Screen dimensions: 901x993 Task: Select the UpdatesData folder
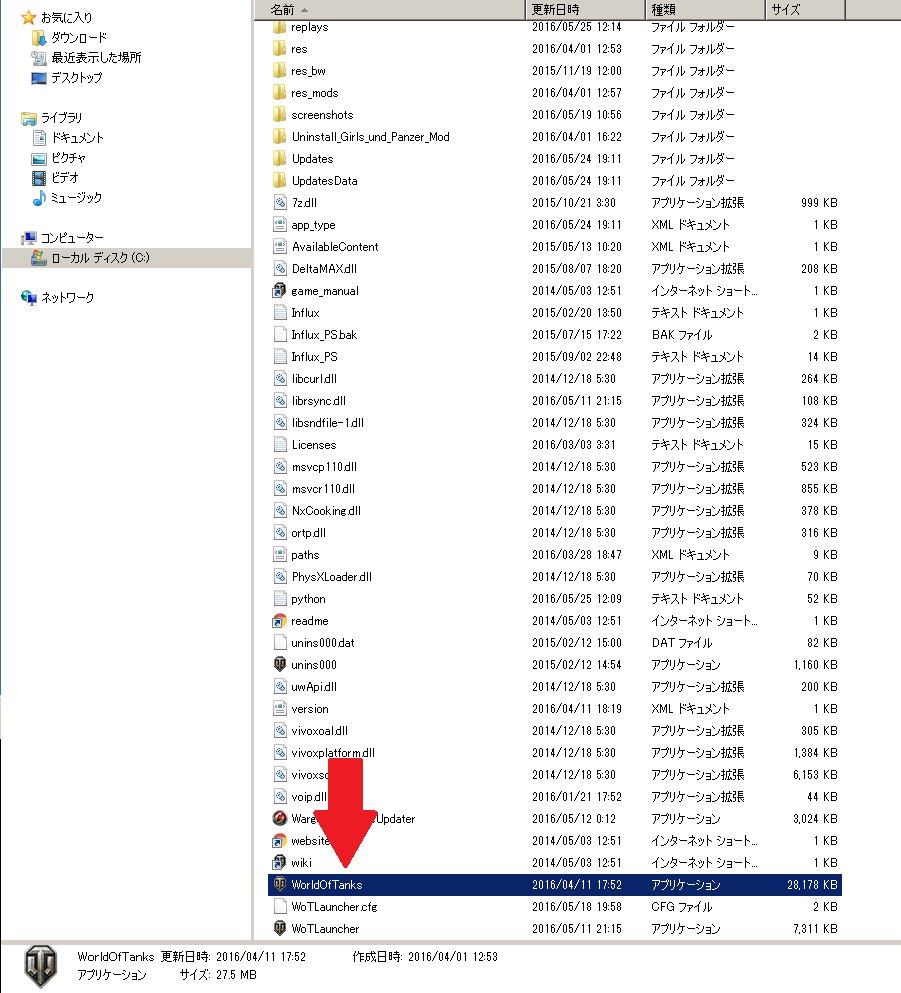324,180
